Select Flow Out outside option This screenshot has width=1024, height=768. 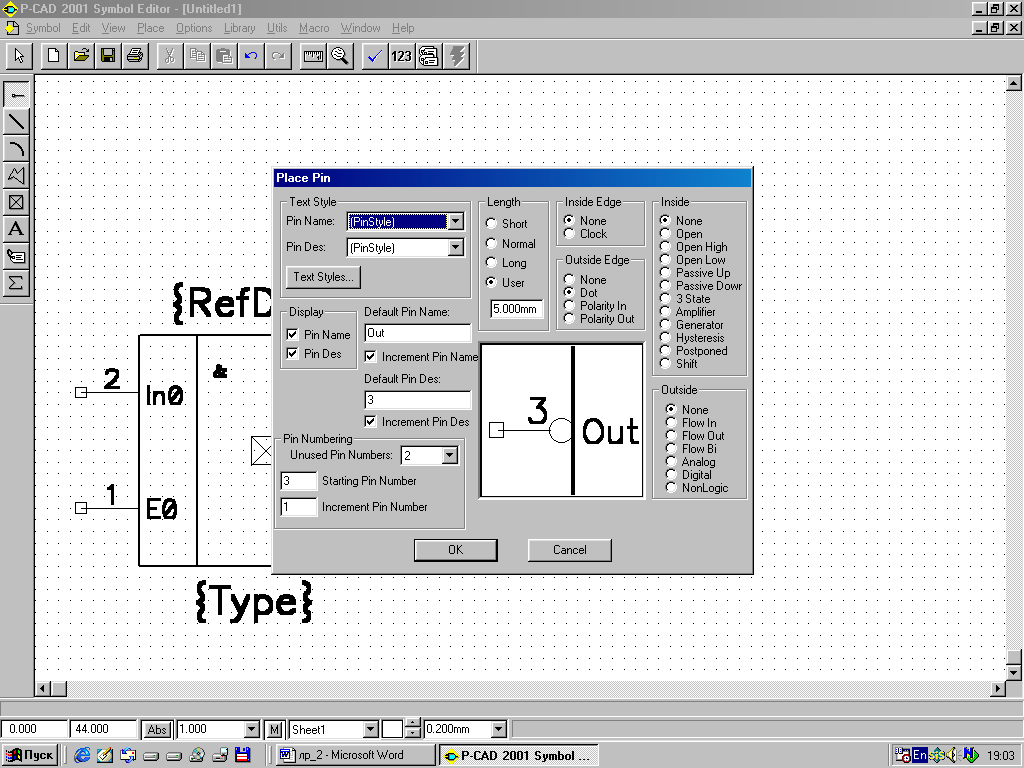coord(671,435)
